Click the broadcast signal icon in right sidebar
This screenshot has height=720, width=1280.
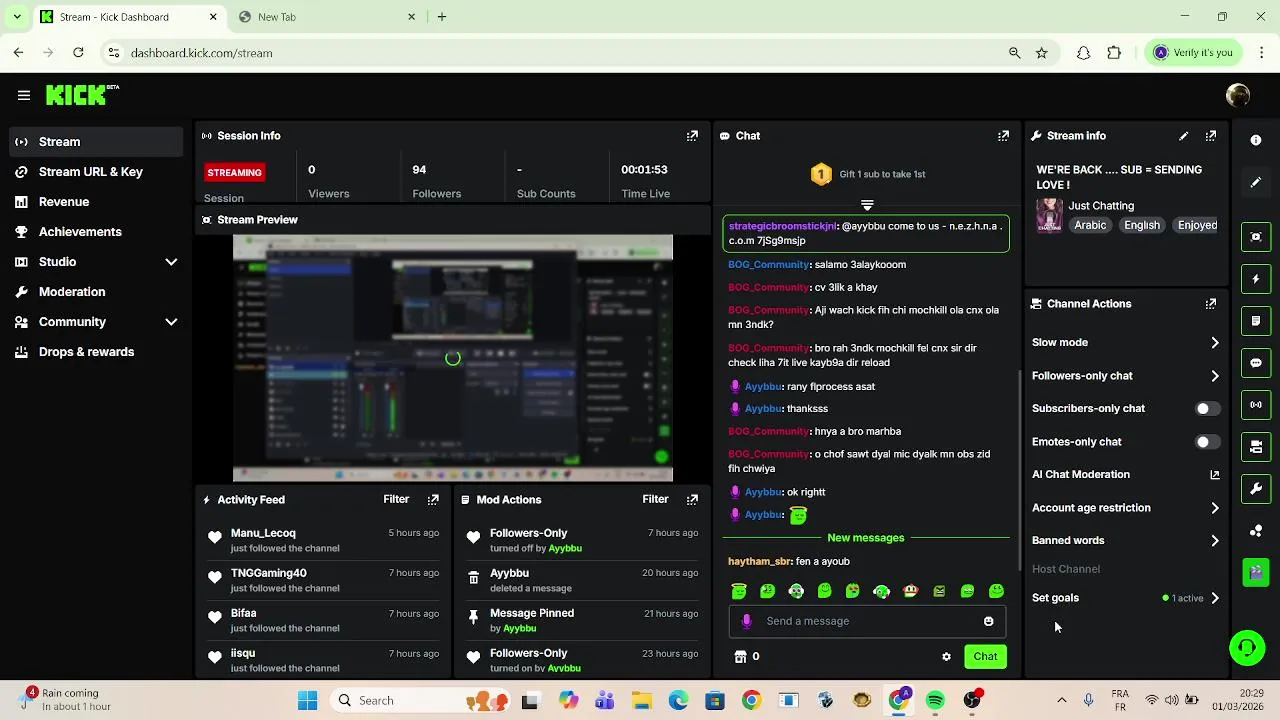click(x=1256, y=405)
